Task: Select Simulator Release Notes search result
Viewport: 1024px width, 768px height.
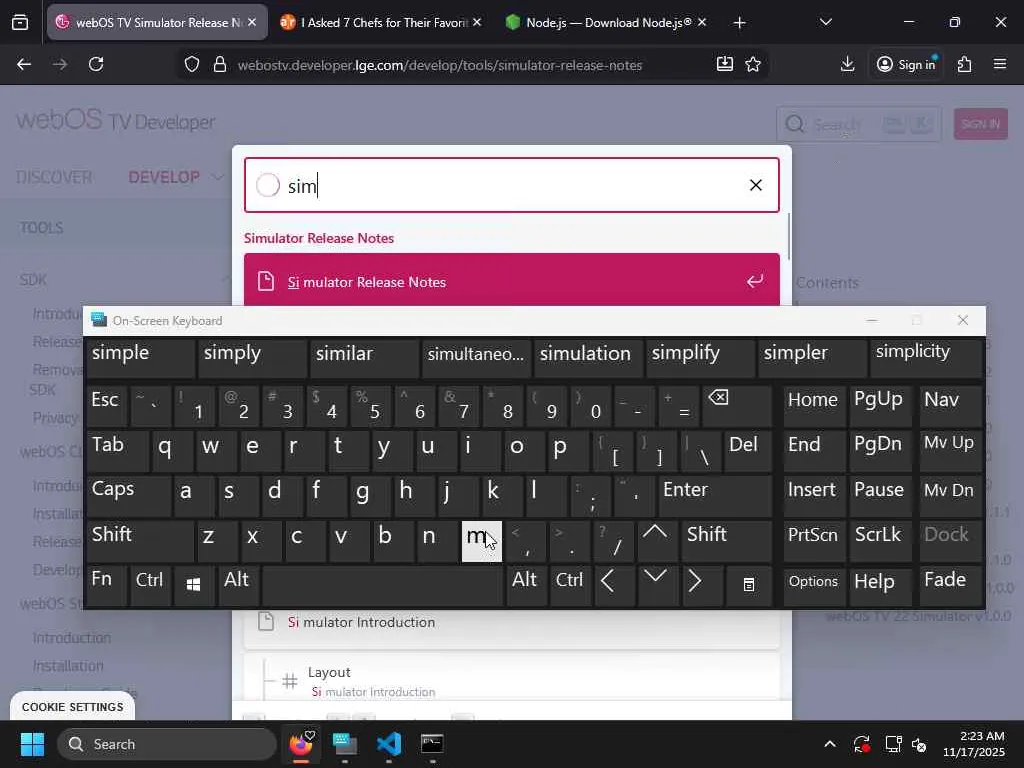Action: pos(512,281)
